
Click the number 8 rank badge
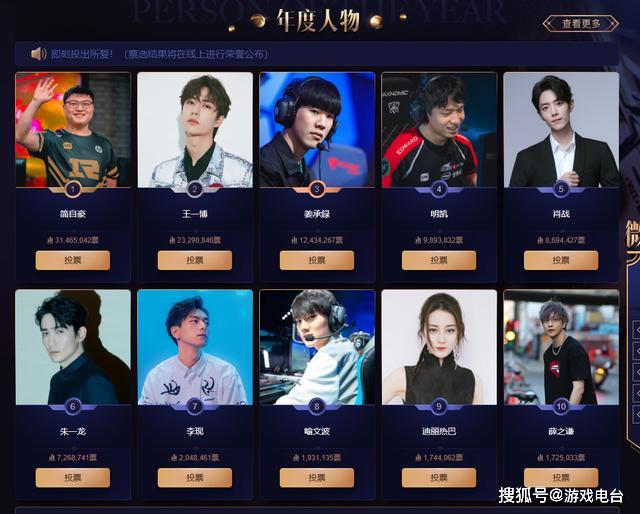click(x=317, y=406)
